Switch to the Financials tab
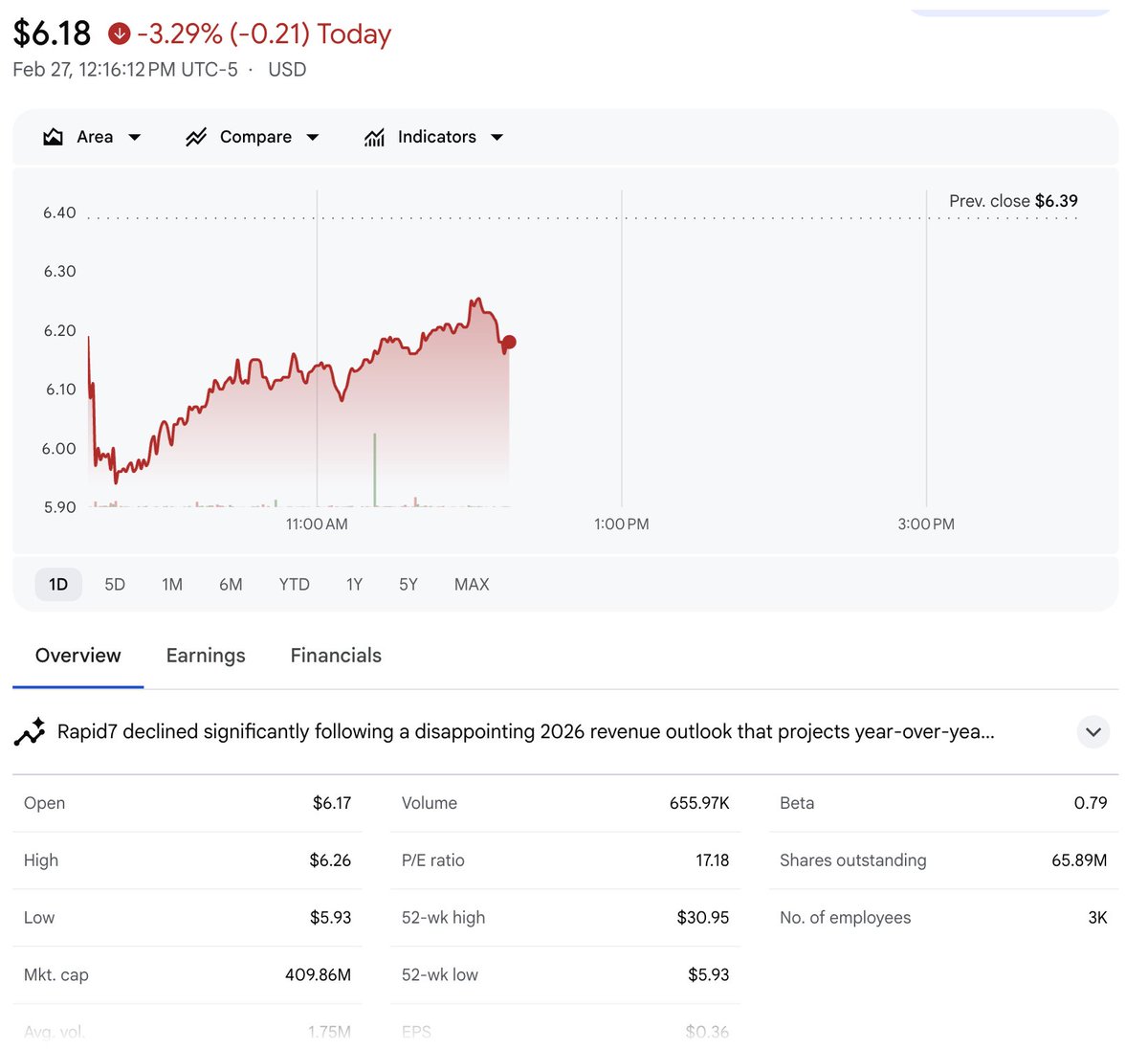 [336, 656]
